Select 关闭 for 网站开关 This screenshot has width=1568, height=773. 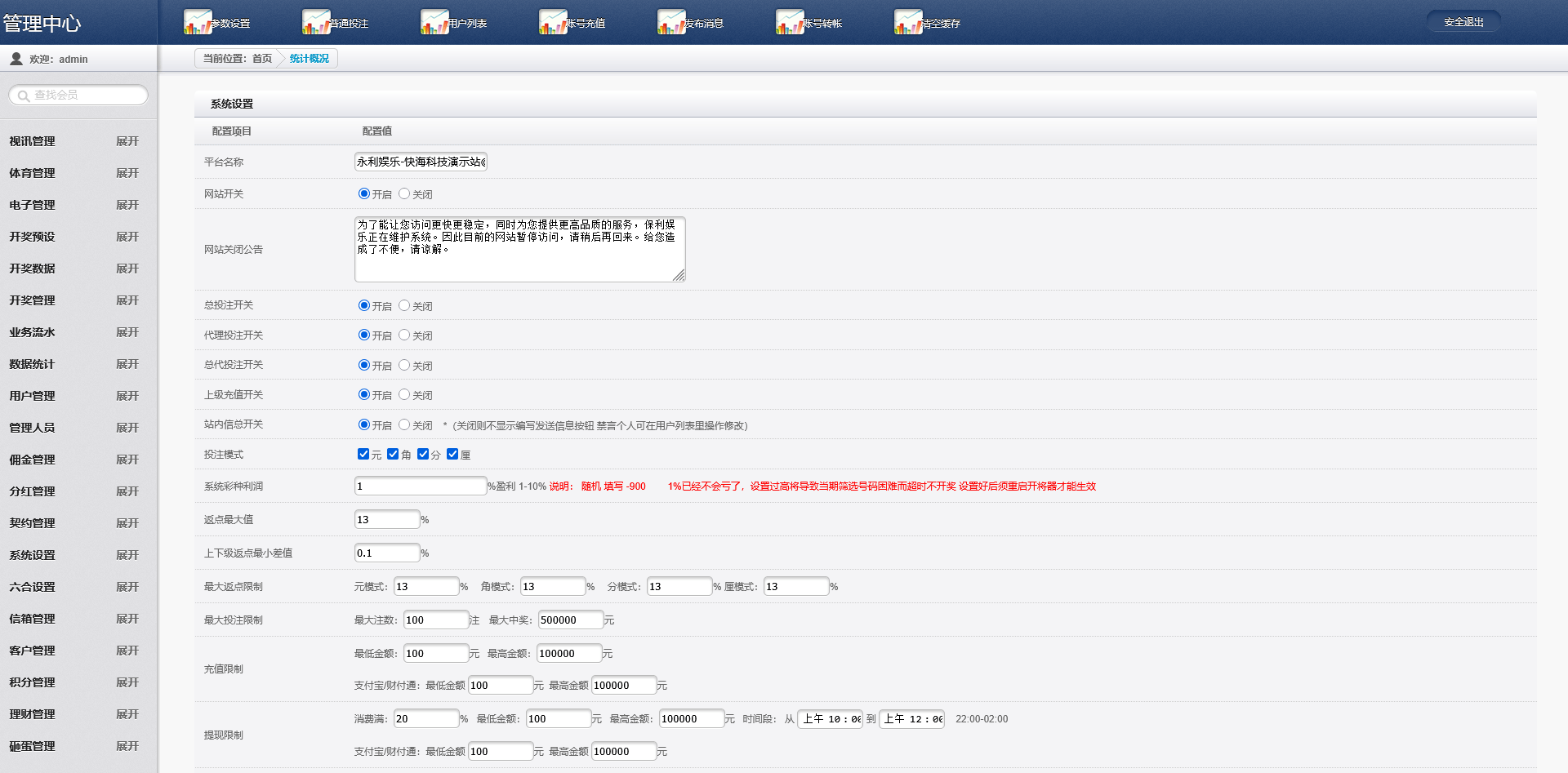404,193
